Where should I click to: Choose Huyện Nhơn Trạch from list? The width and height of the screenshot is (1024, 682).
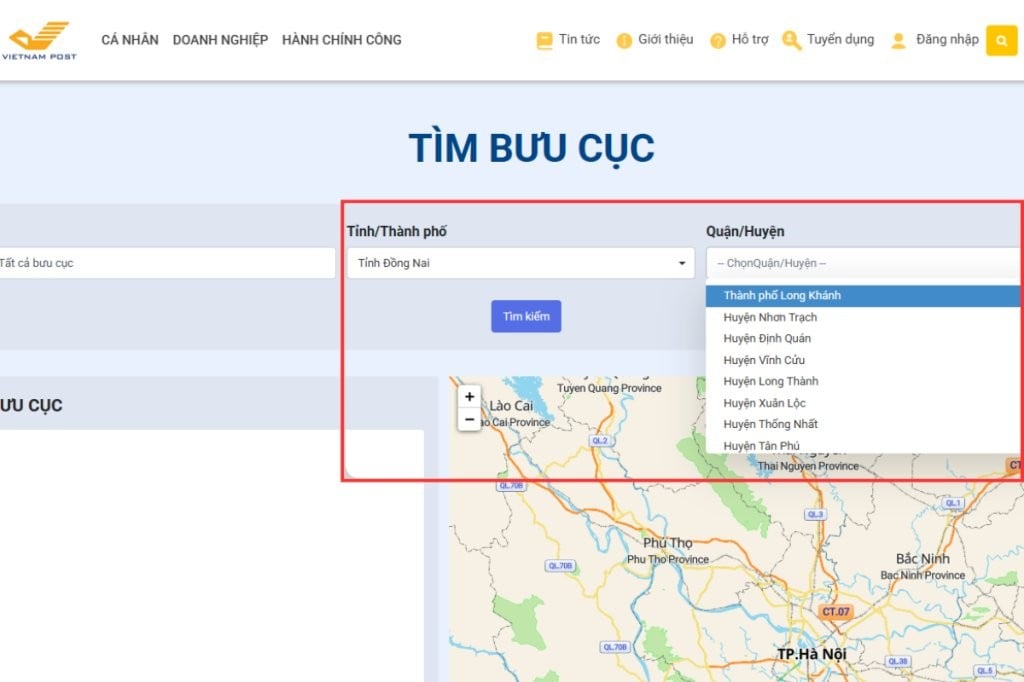[x=770, y=317]
